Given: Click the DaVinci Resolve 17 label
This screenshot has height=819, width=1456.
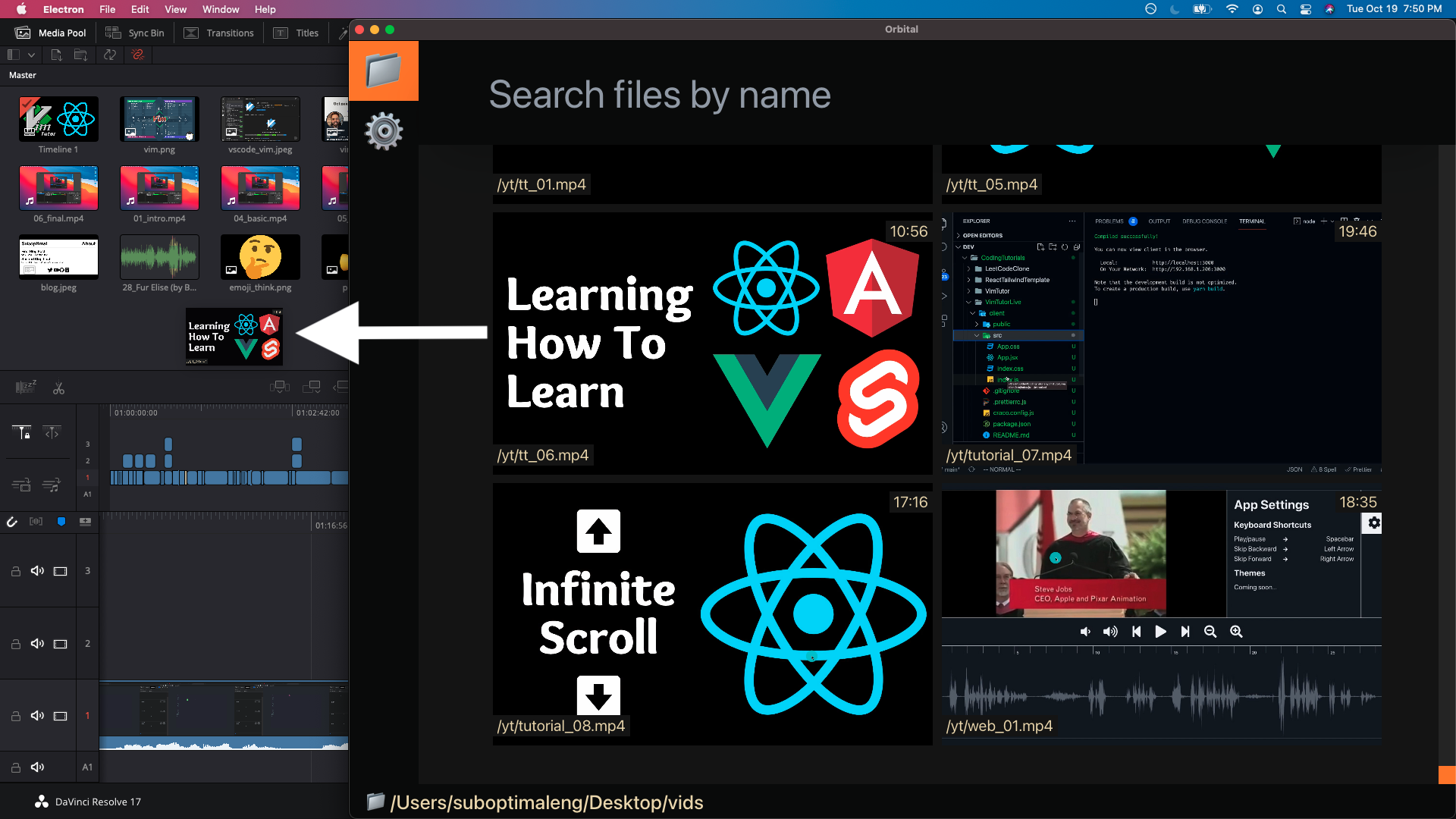Looking at the screenshot, I should point(98,802).
